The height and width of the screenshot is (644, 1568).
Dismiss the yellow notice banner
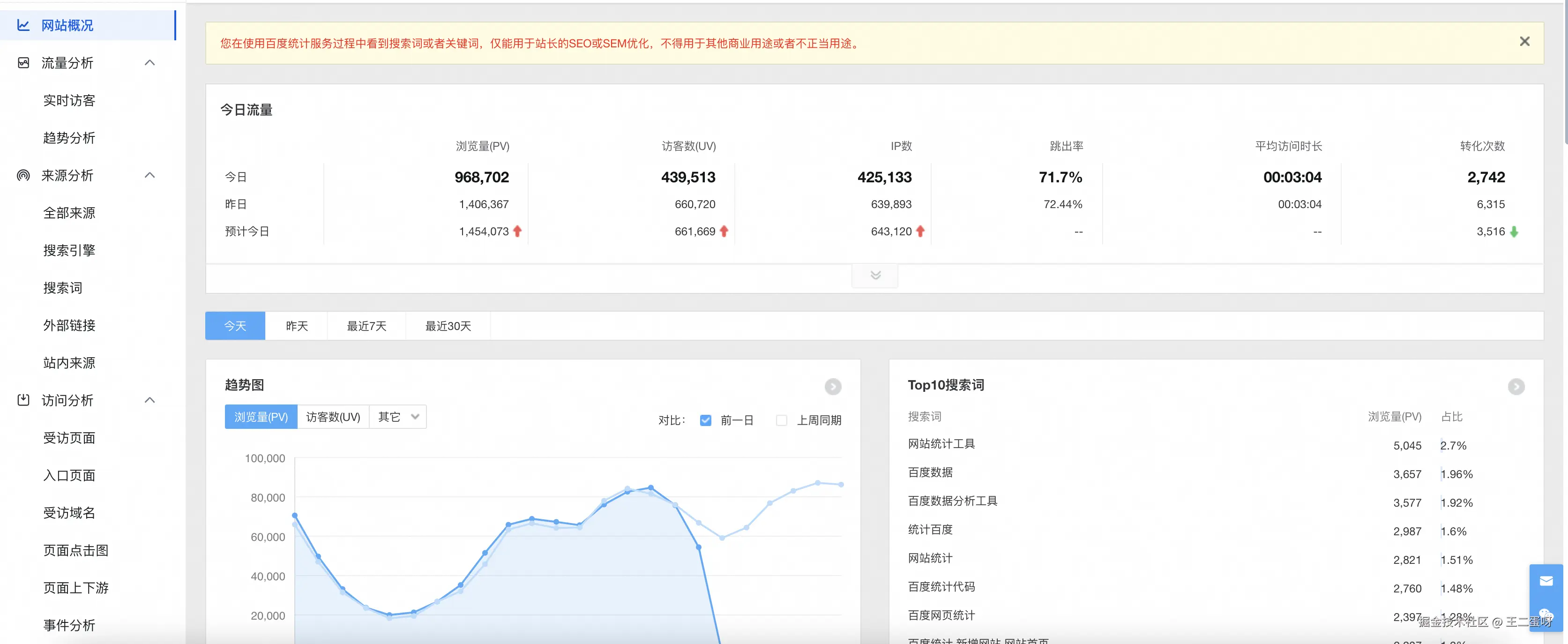[1524, 41]
